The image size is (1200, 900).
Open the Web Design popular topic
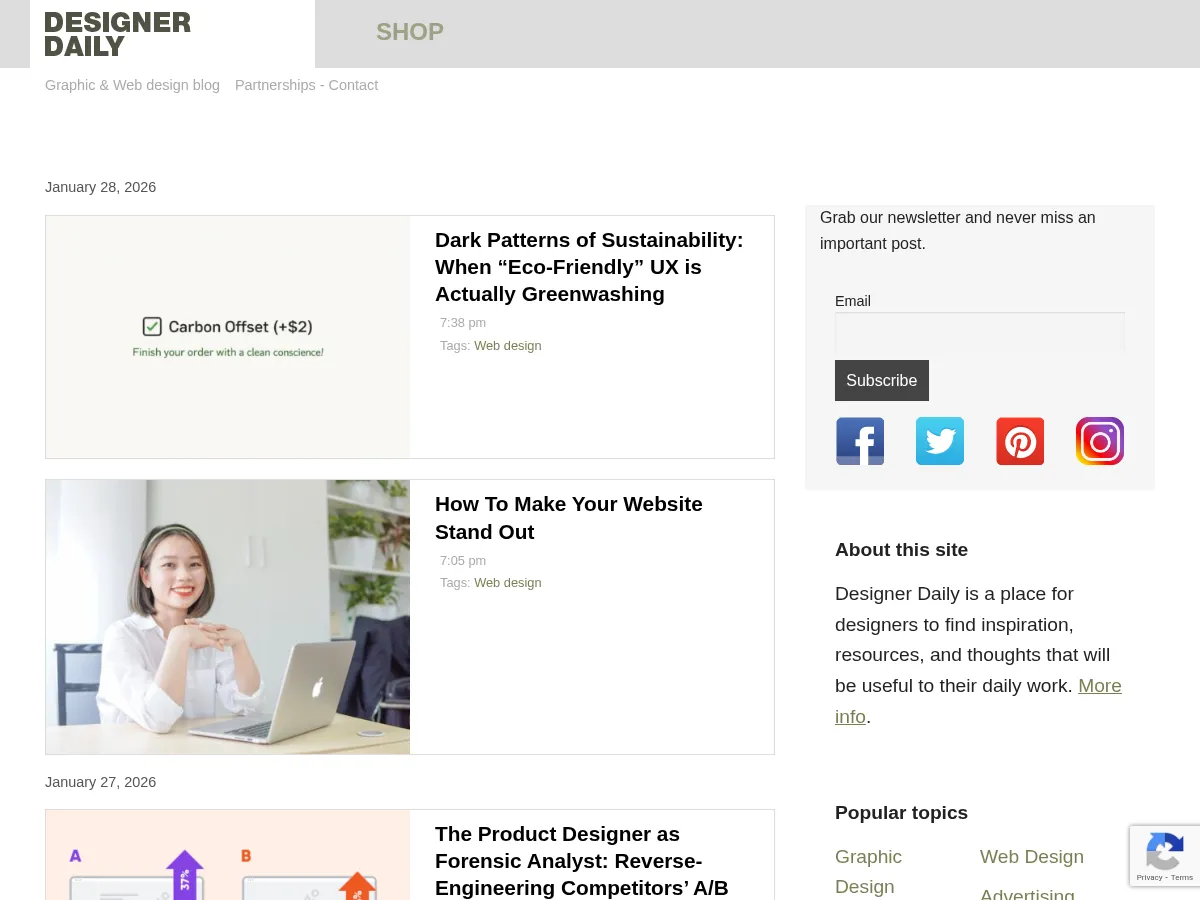pos(1032,857)
